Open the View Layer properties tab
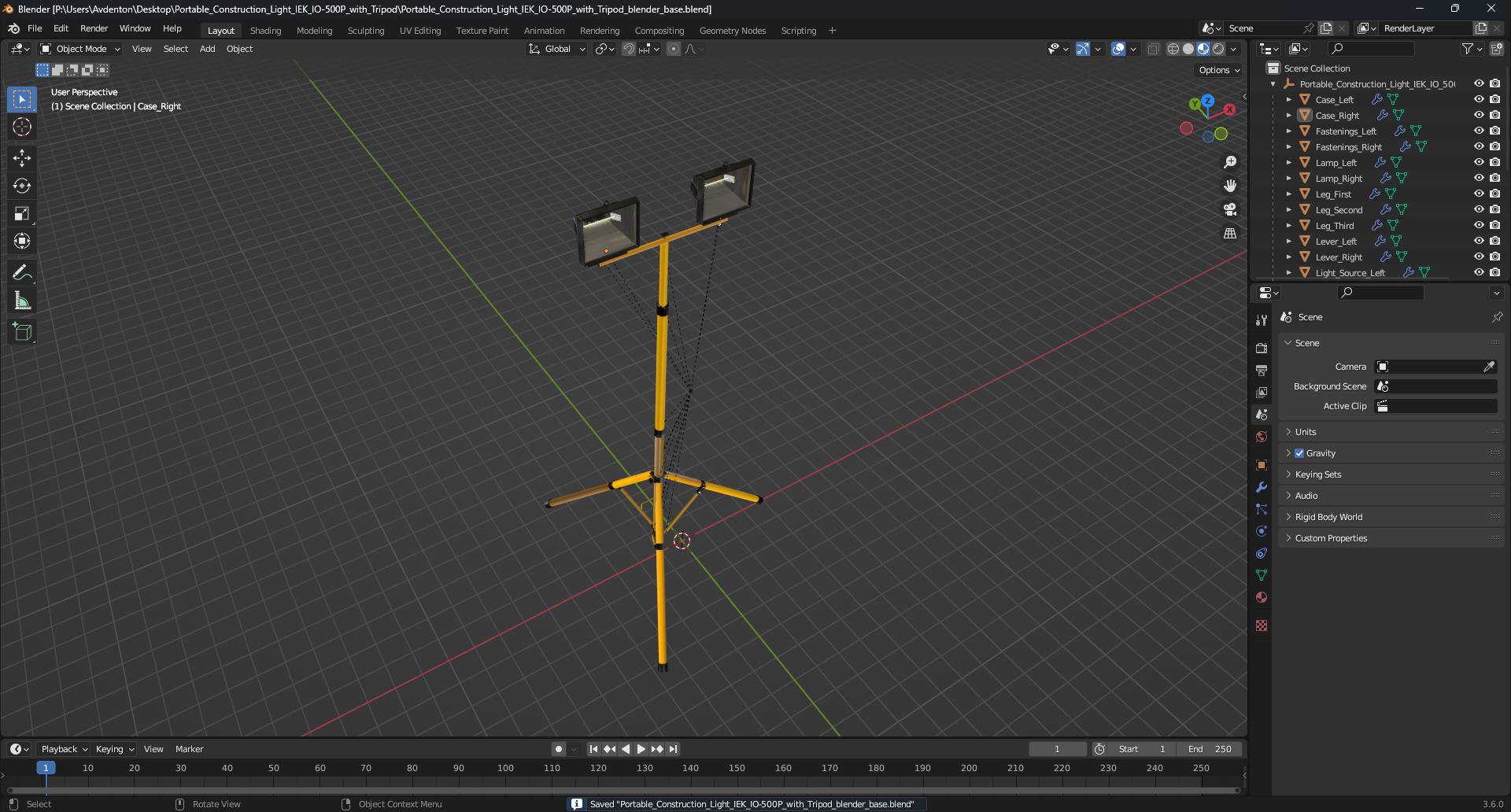Screen dimensions: 1511x812 [1262, 392]
